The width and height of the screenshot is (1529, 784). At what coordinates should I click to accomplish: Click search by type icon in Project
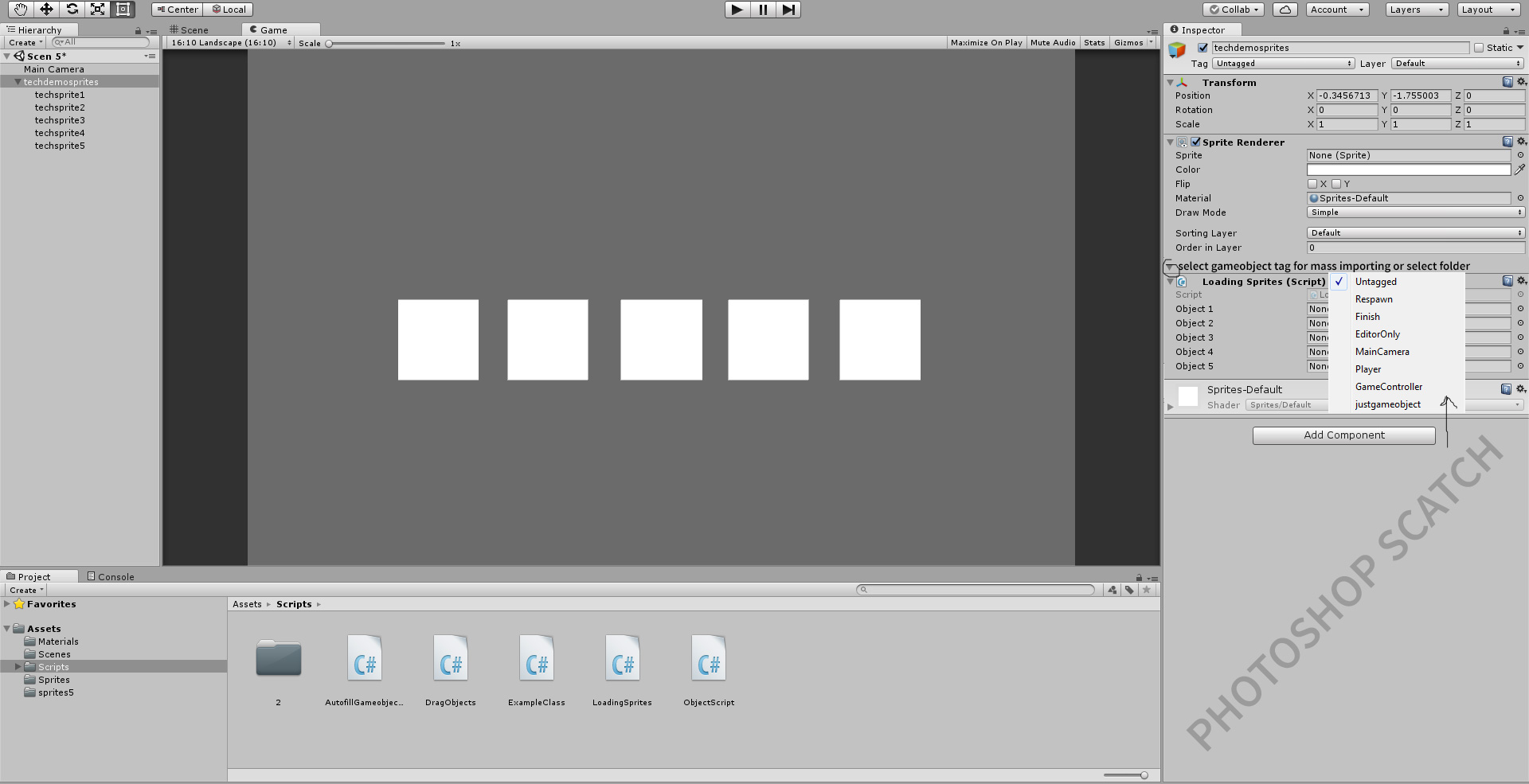[x=1113, y=590]
